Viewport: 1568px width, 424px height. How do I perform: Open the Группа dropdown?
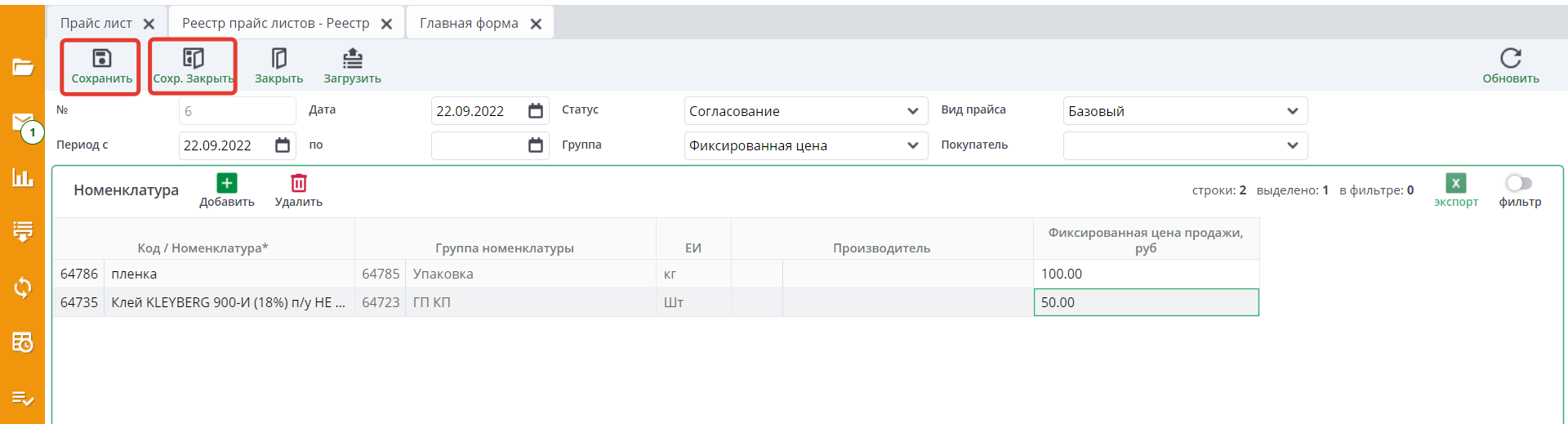coord(912,145)
